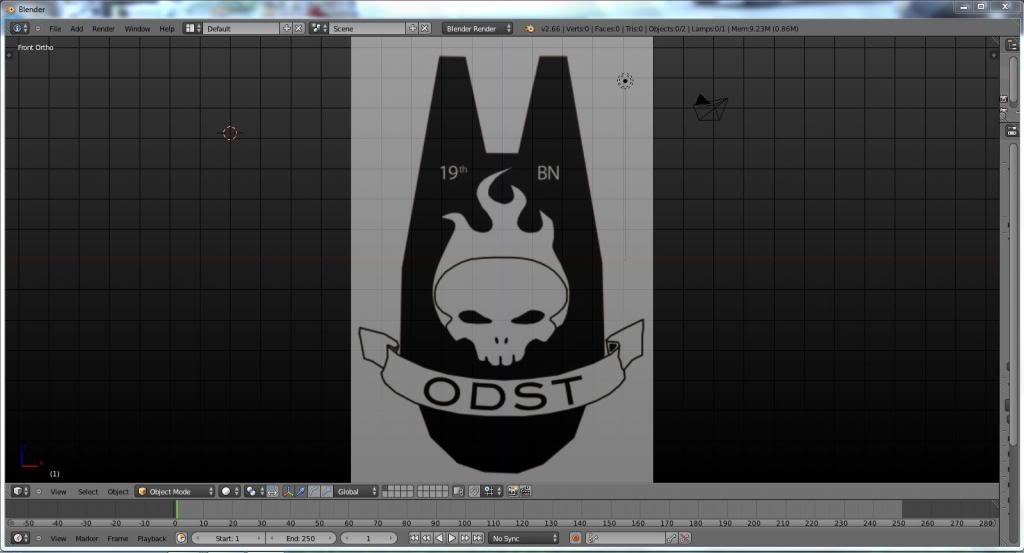Image resolution: width=1024 pixels, height=553 pixels.
Task: Open the Object Mode dropdown
Action: coord(175,491)
